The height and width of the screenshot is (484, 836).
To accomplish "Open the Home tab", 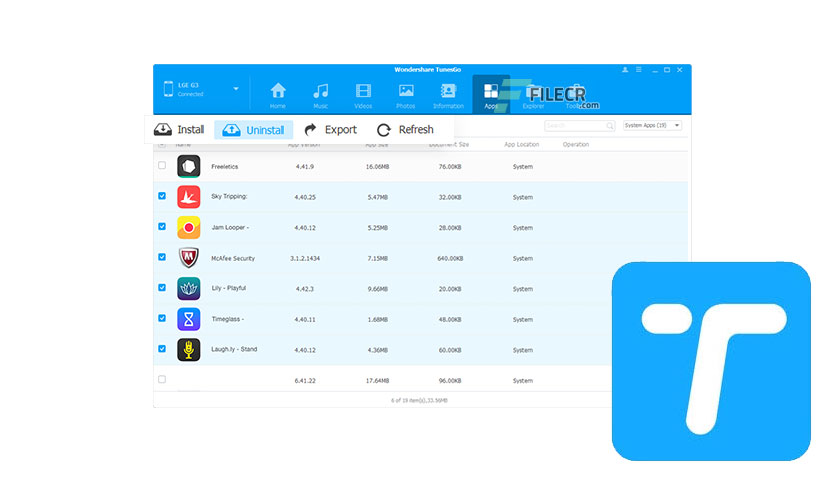I will [278, 95].
